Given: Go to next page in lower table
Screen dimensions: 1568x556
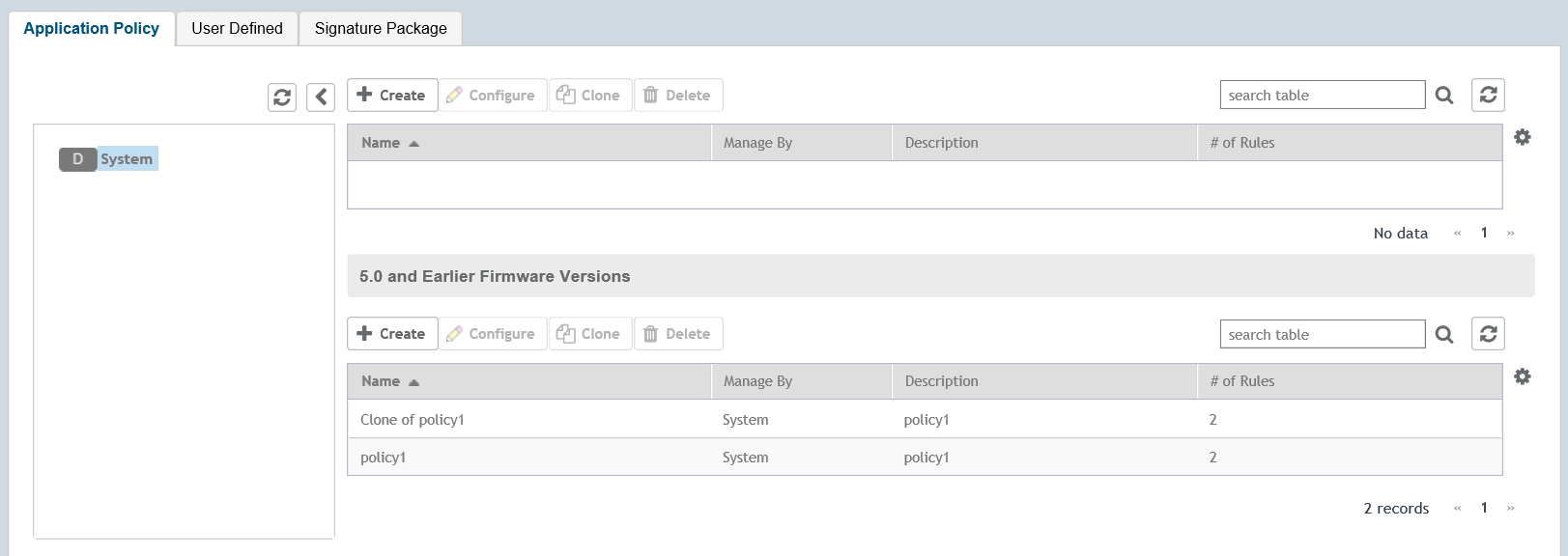Looking at the screenshot, I should 1510,509.
